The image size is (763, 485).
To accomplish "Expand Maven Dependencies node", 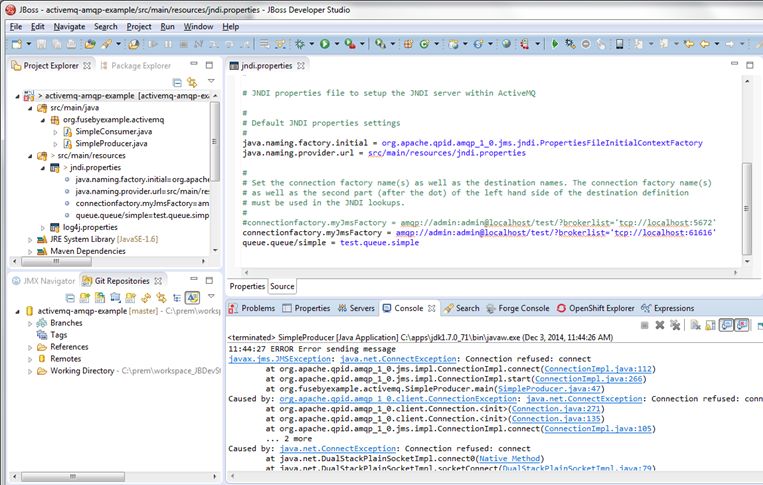I will click(30, 251).
